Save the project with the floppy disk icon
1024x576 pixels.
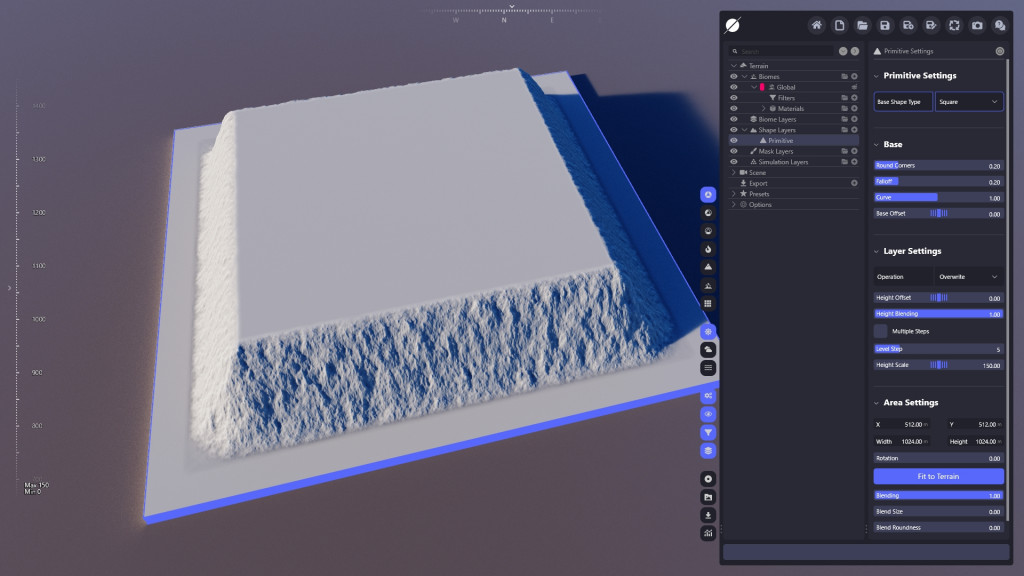pos(885,25)
